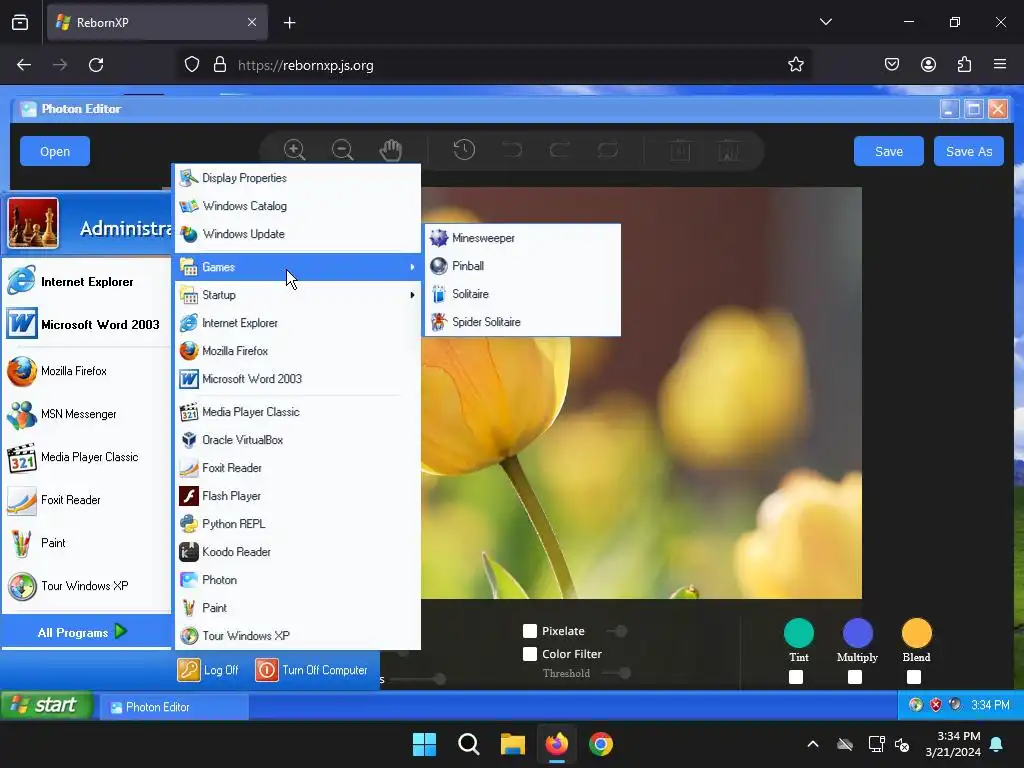Click the zoom in magnifier icon in Photon
This screenshot has width=1024, height=768.
[295, 150]
